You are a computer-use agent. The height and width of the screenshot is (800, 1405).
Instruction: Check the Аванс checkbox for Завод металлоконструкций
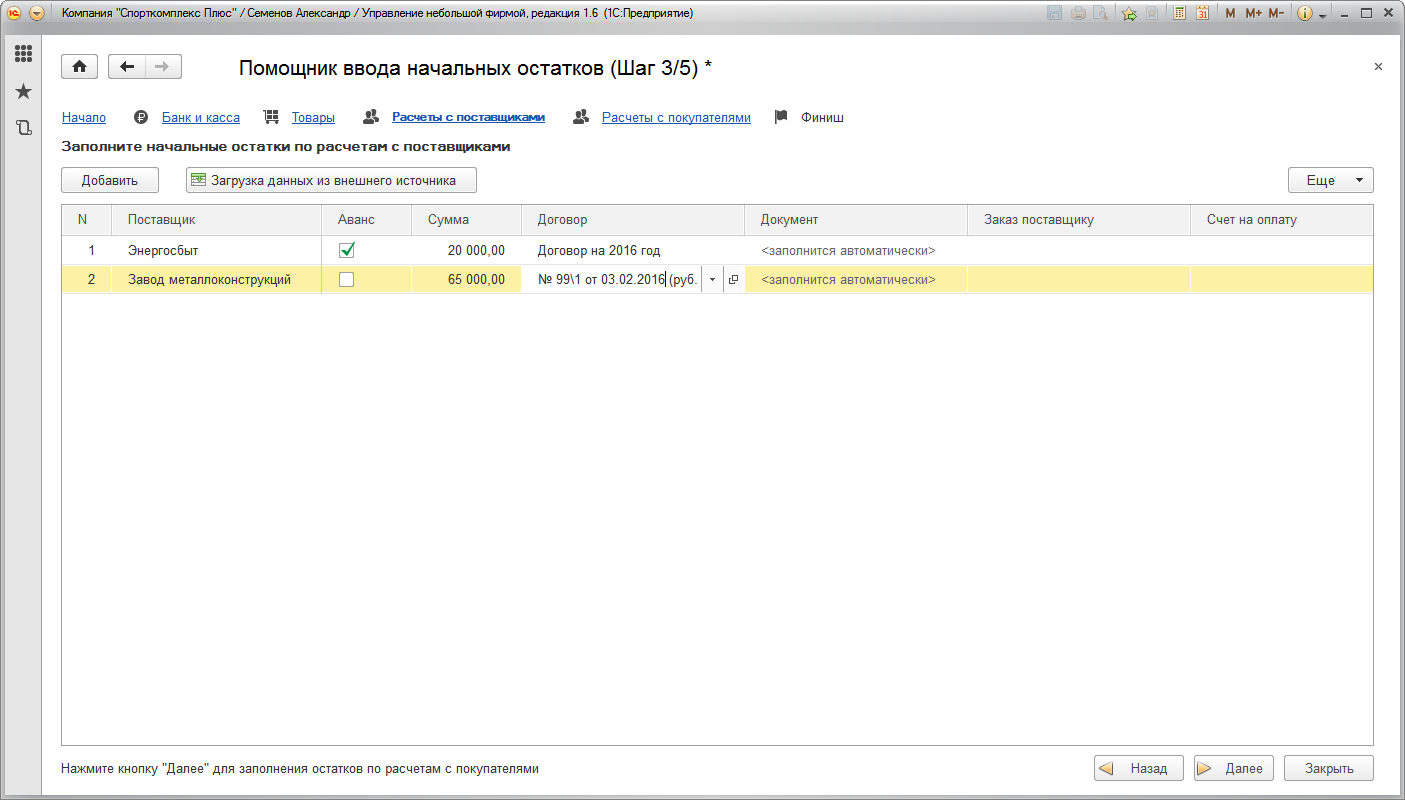tap(347, 280)
